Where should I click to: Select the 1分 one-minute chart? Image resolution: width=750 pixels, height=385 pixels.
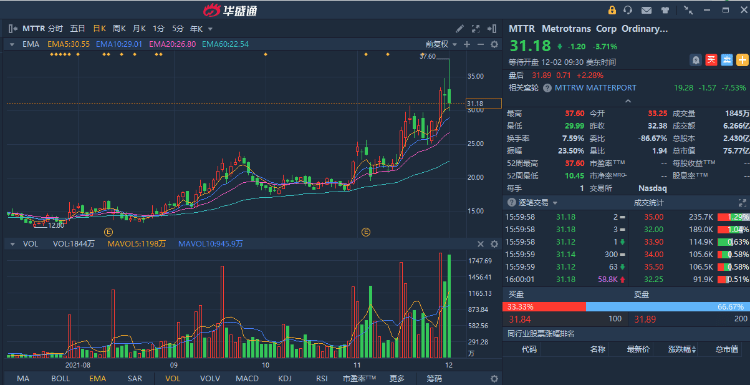158,29
